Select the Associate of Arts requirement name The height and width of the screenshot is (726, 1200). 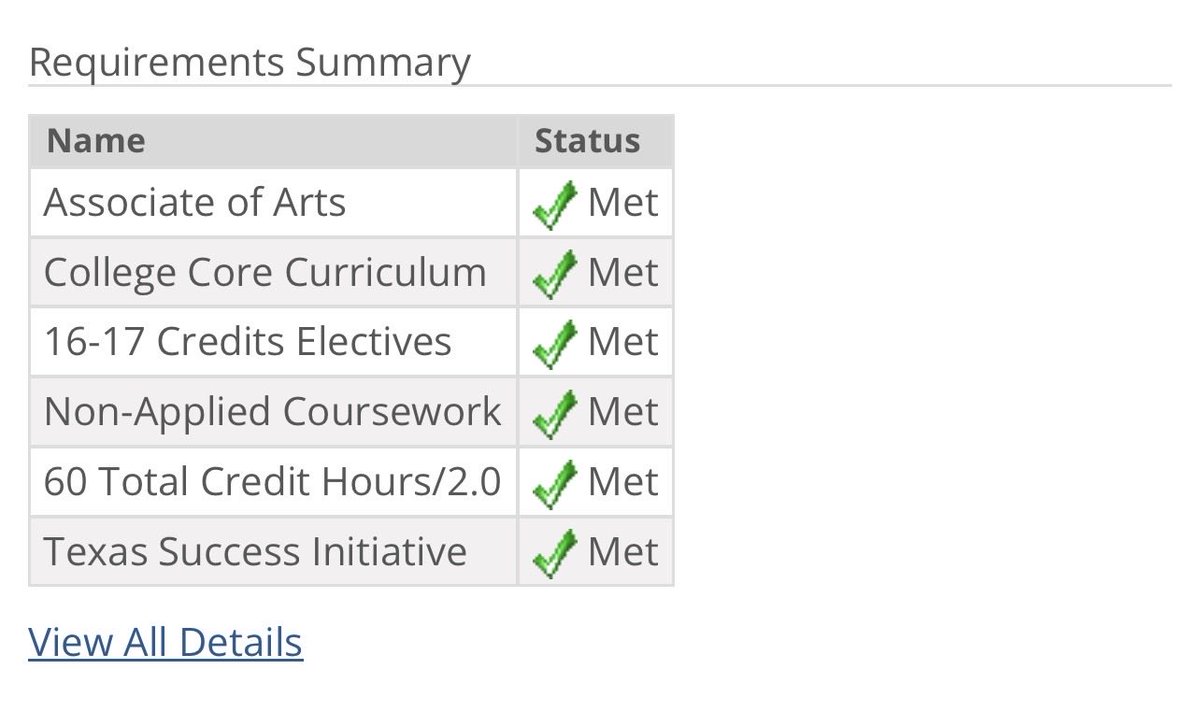point(195,203)
